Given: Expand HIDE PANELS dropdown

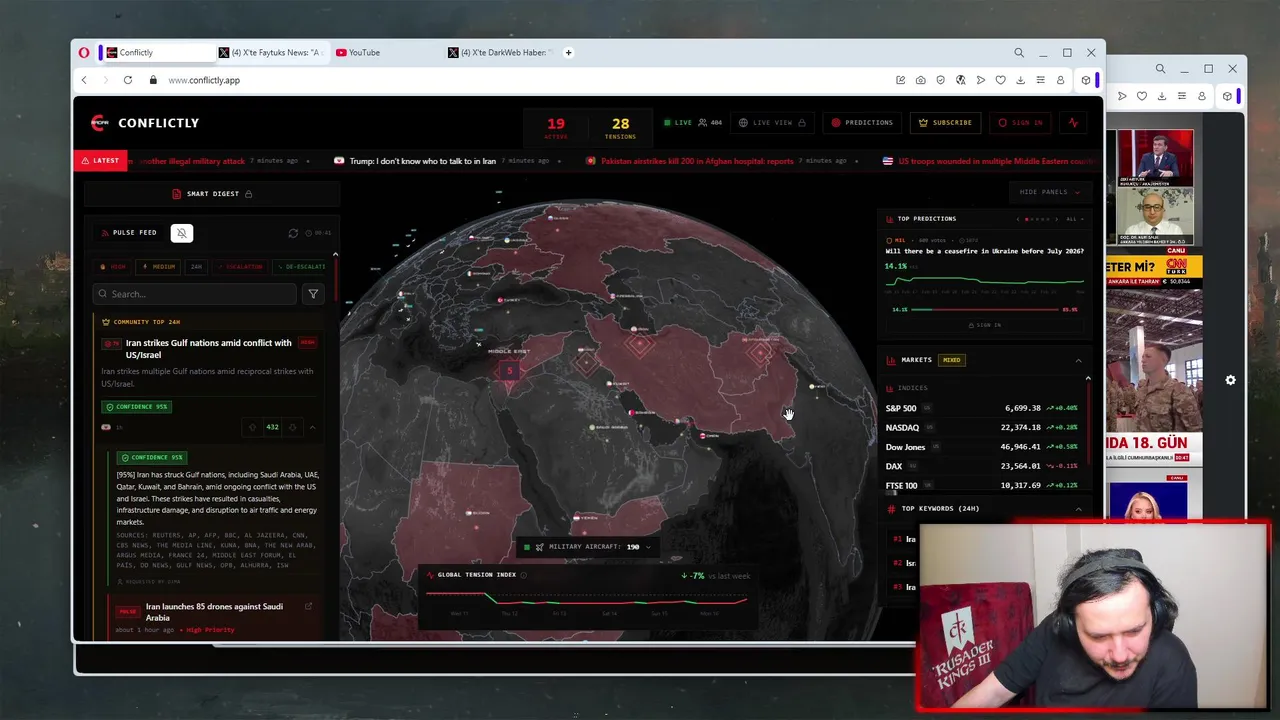Looking at the screenshot, I should pyautogui.click(x=1050, y=192).
